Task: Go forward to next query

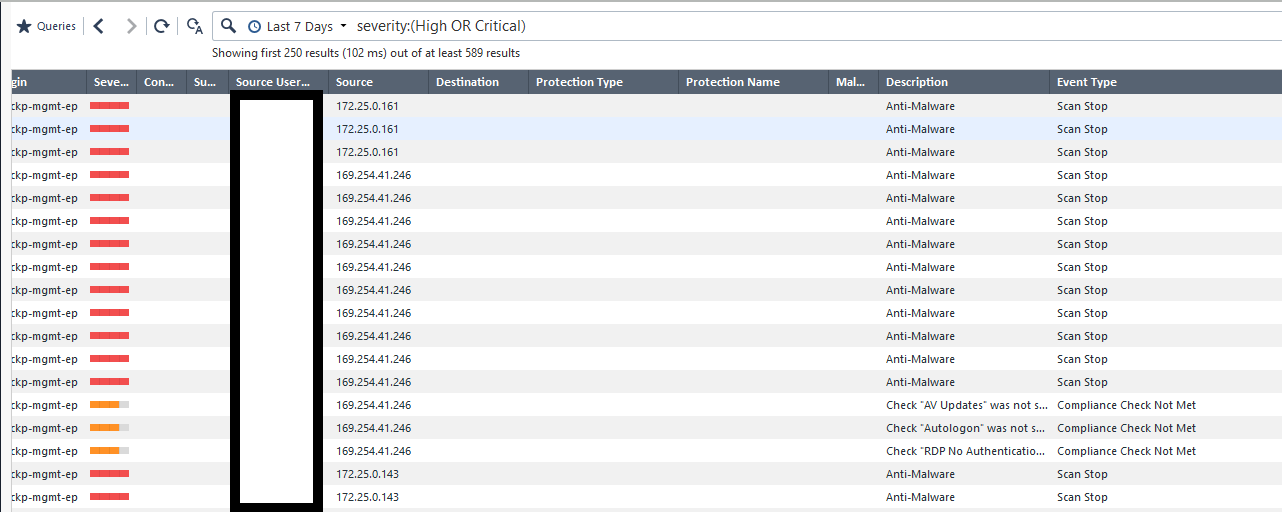Action: [x=131, y=26]
